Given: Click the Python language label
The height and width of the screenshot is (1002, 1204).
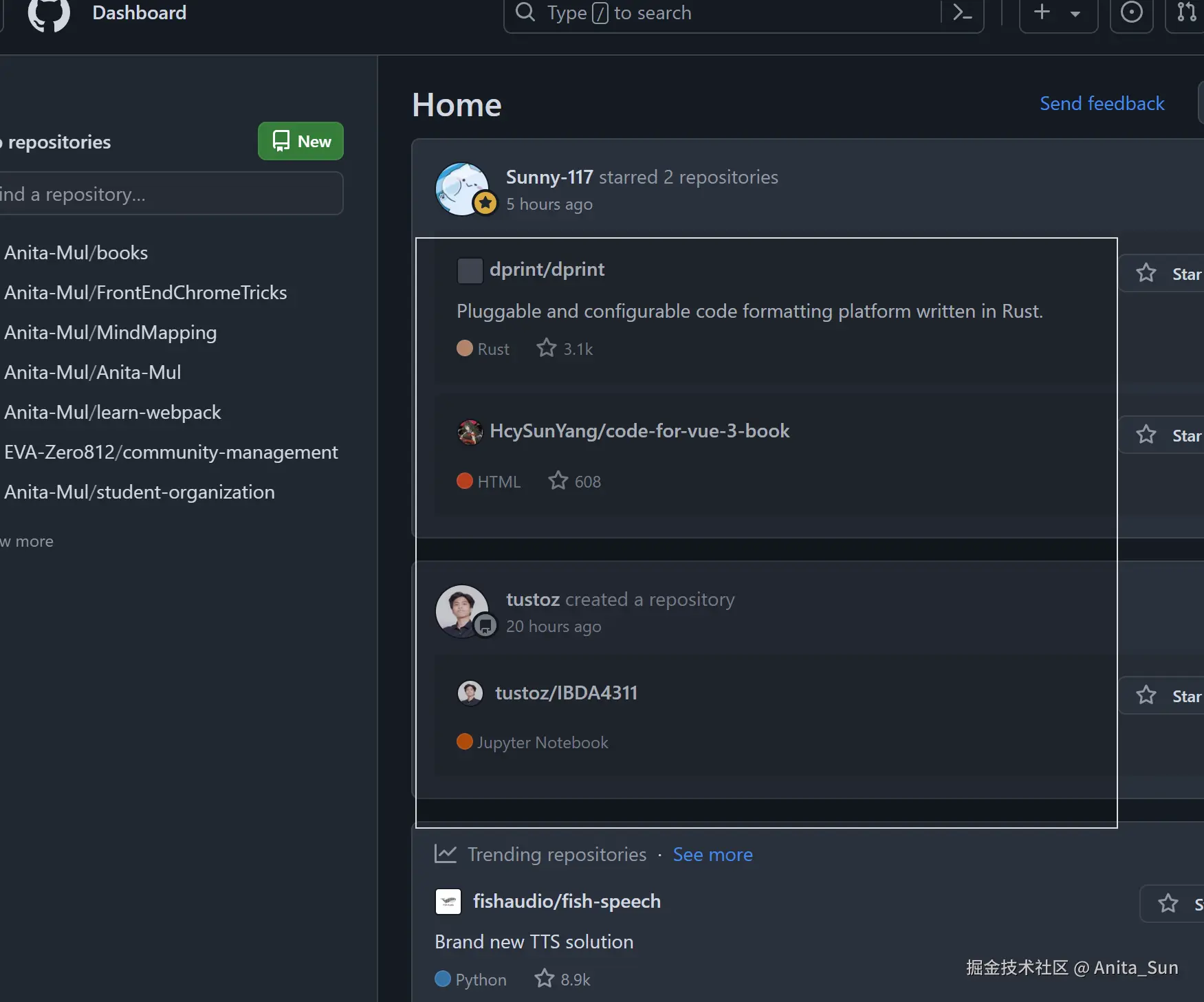Looking at the screenshot, I should pos(471,979).
